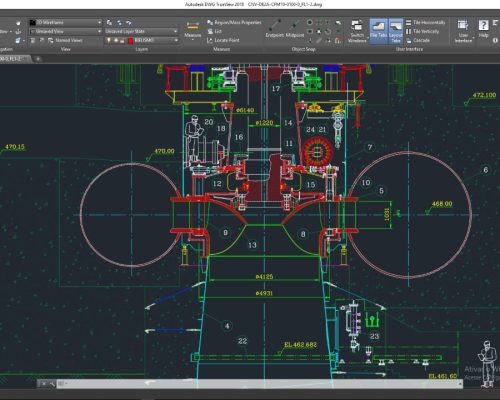Click callout balloon number 13
Screen dimensions: 500x400
(x=252, y=245)
